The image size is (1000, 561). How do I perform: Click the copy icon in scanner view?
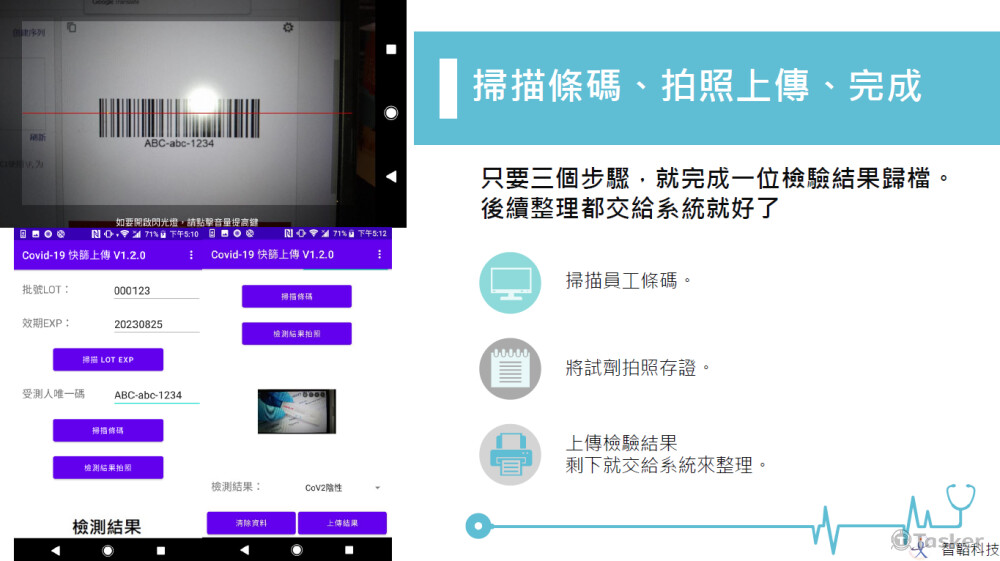click(71, 28)
